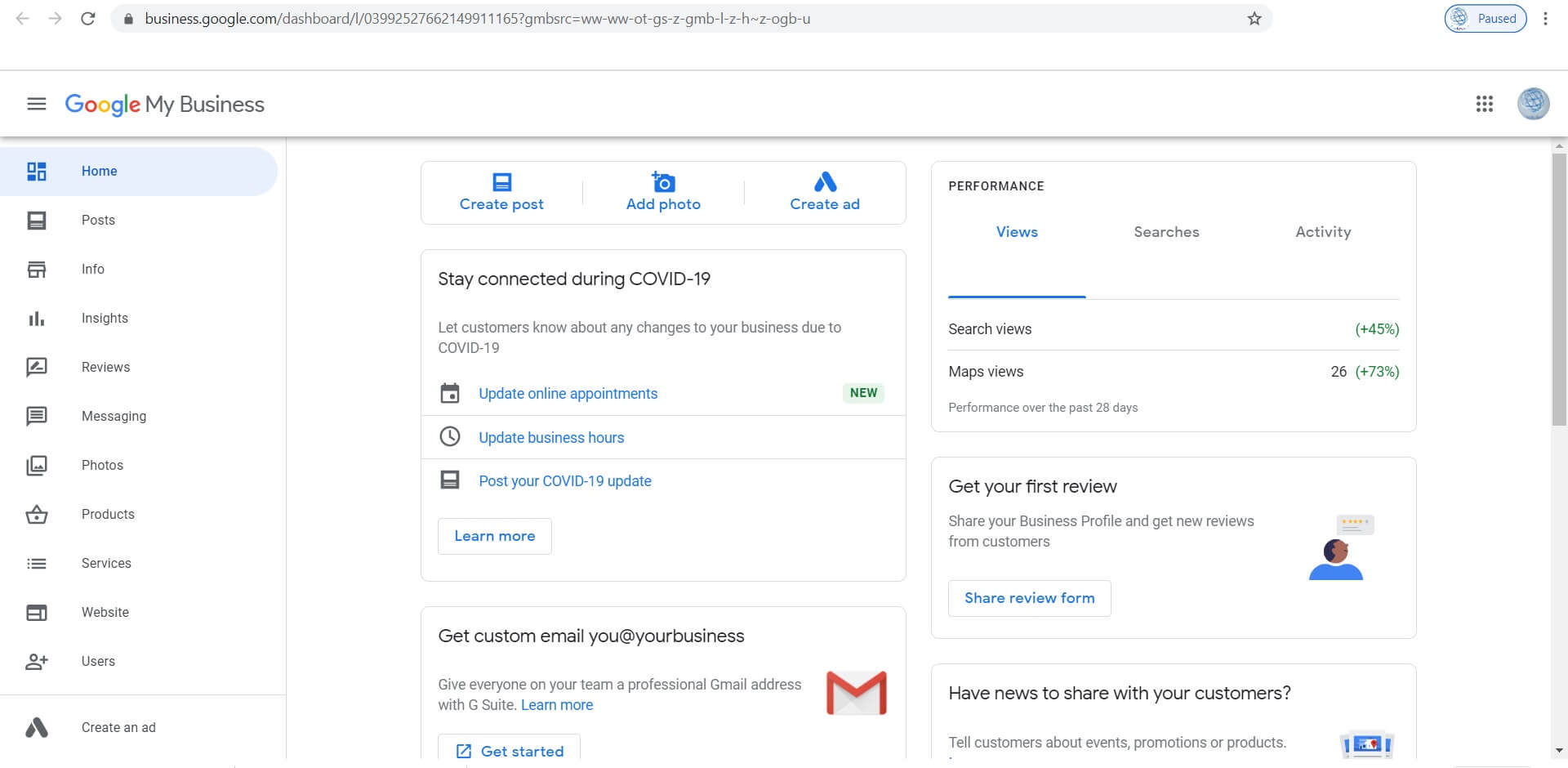Image resolution: width=1568 pixels, height=768 pixels.
Task: Open the Google apps grid
Action: coord(1485,104)
